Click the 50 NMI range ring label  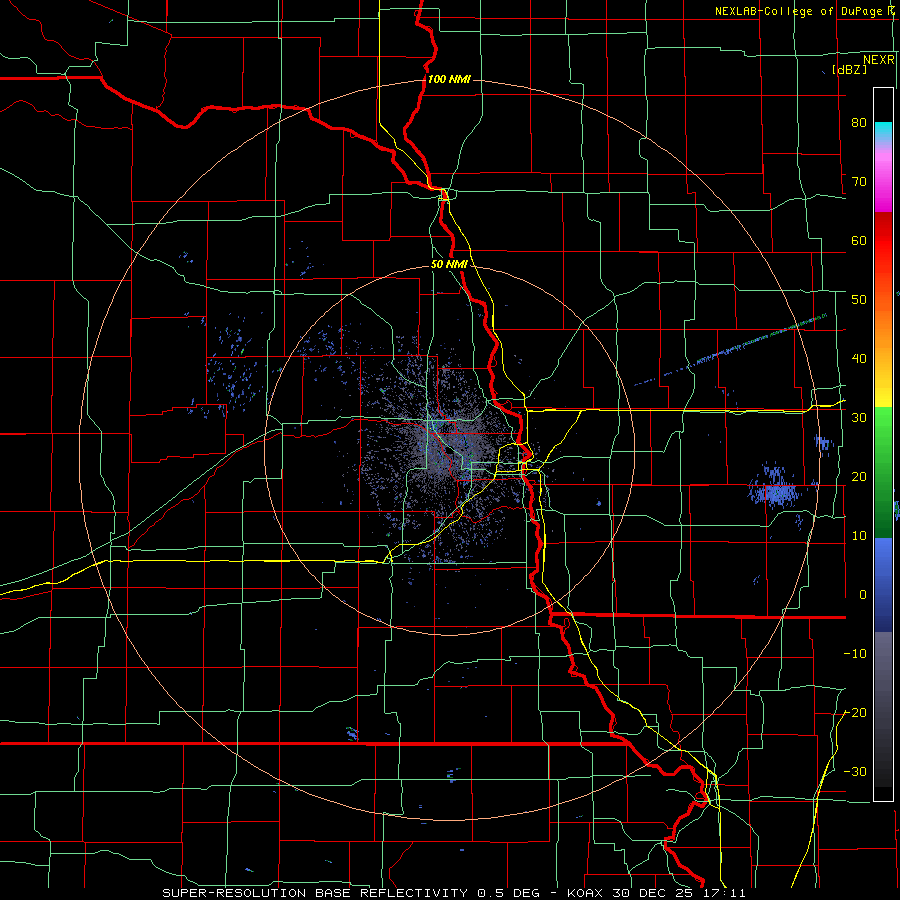(449, 265)
